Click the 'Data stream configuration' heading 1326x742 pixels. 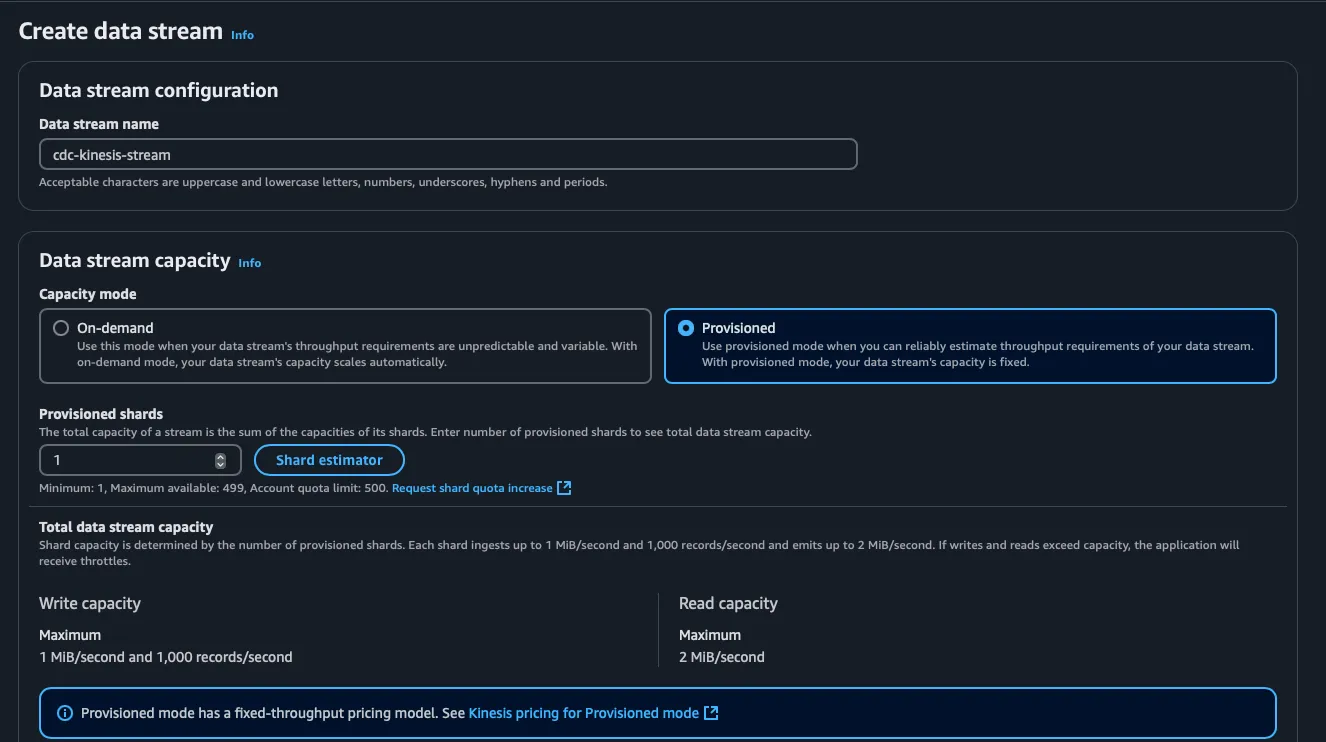click(158, 90)
